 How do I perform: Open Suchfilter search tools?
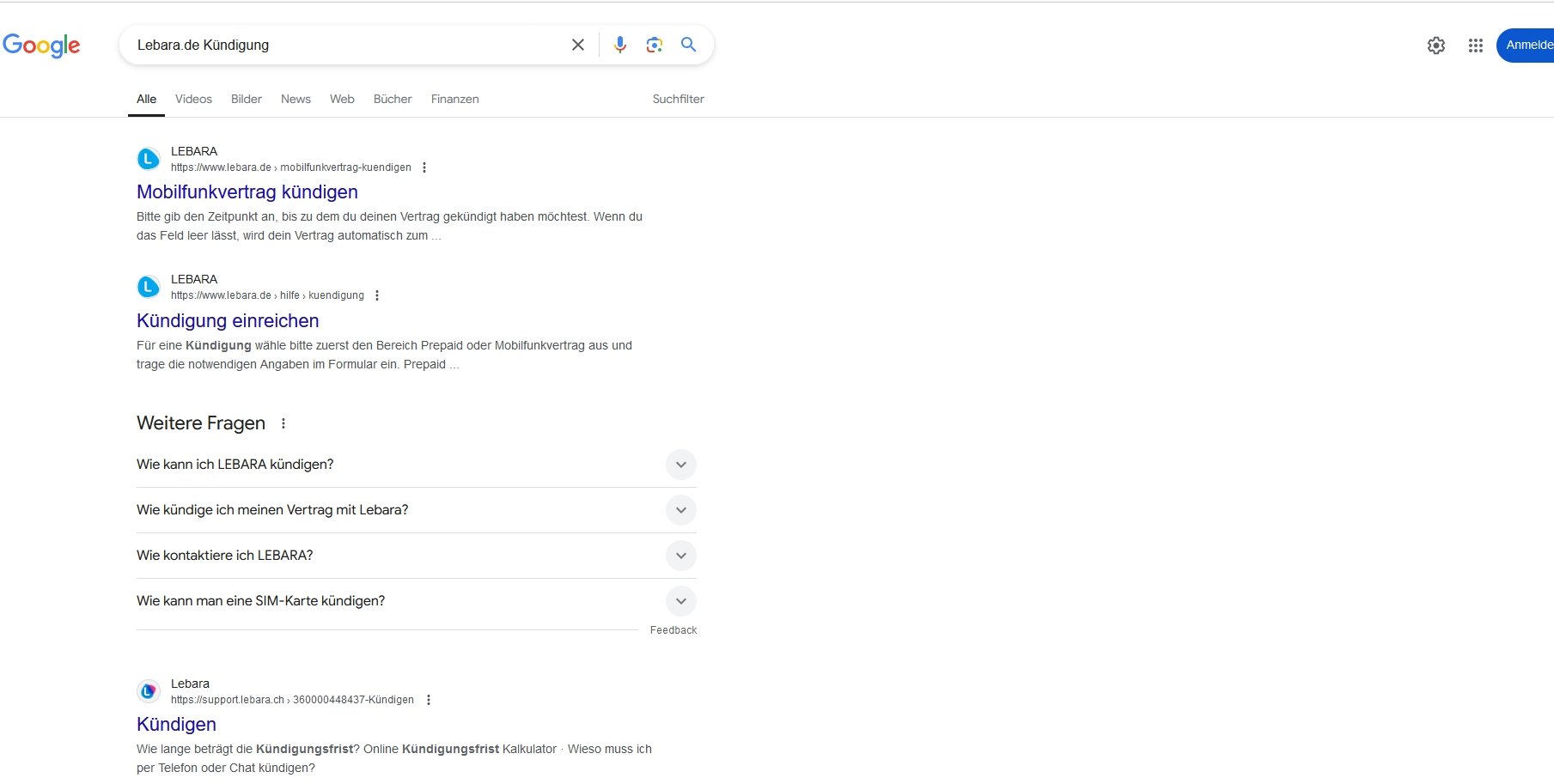click(x=678, y=99)
